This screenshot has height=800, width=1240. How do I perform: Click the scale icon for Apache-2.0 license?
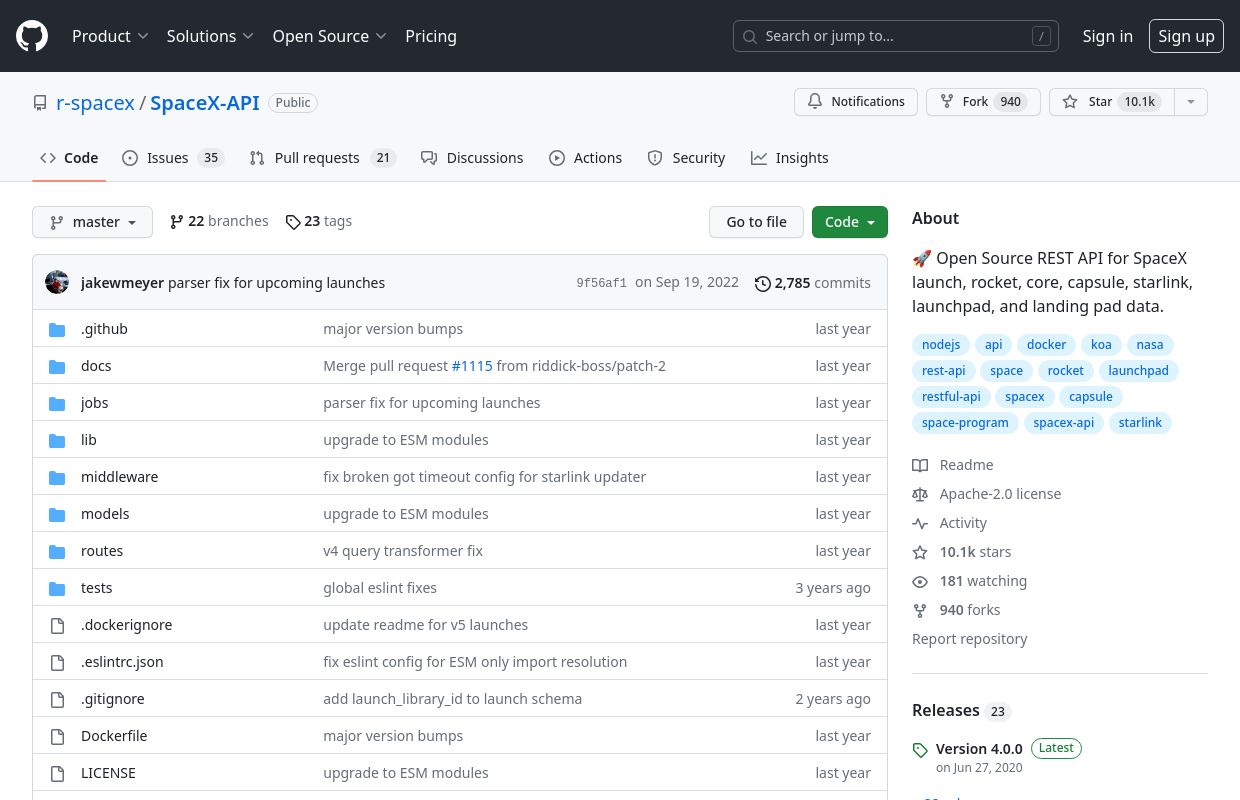point(920,494)
